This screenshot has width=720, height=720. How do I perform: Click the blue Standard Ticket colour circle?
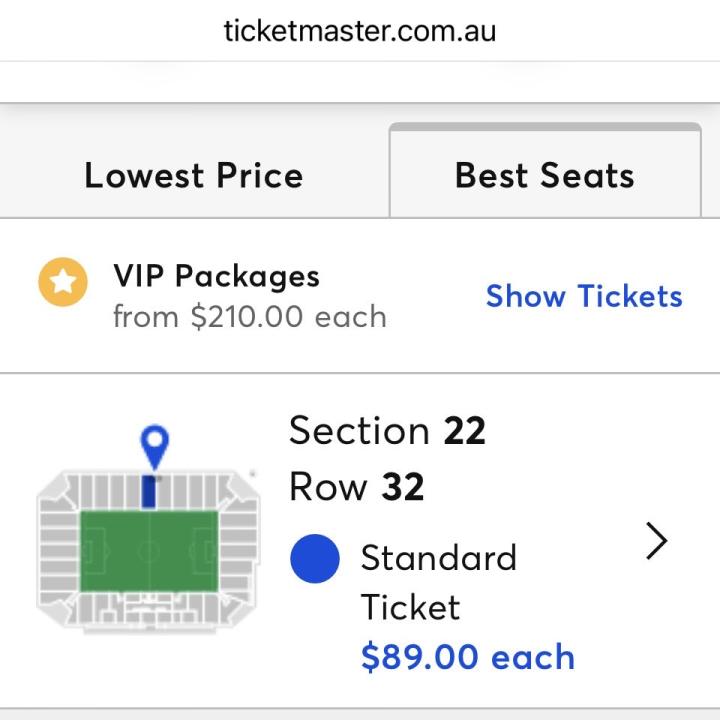pos(315,558)
